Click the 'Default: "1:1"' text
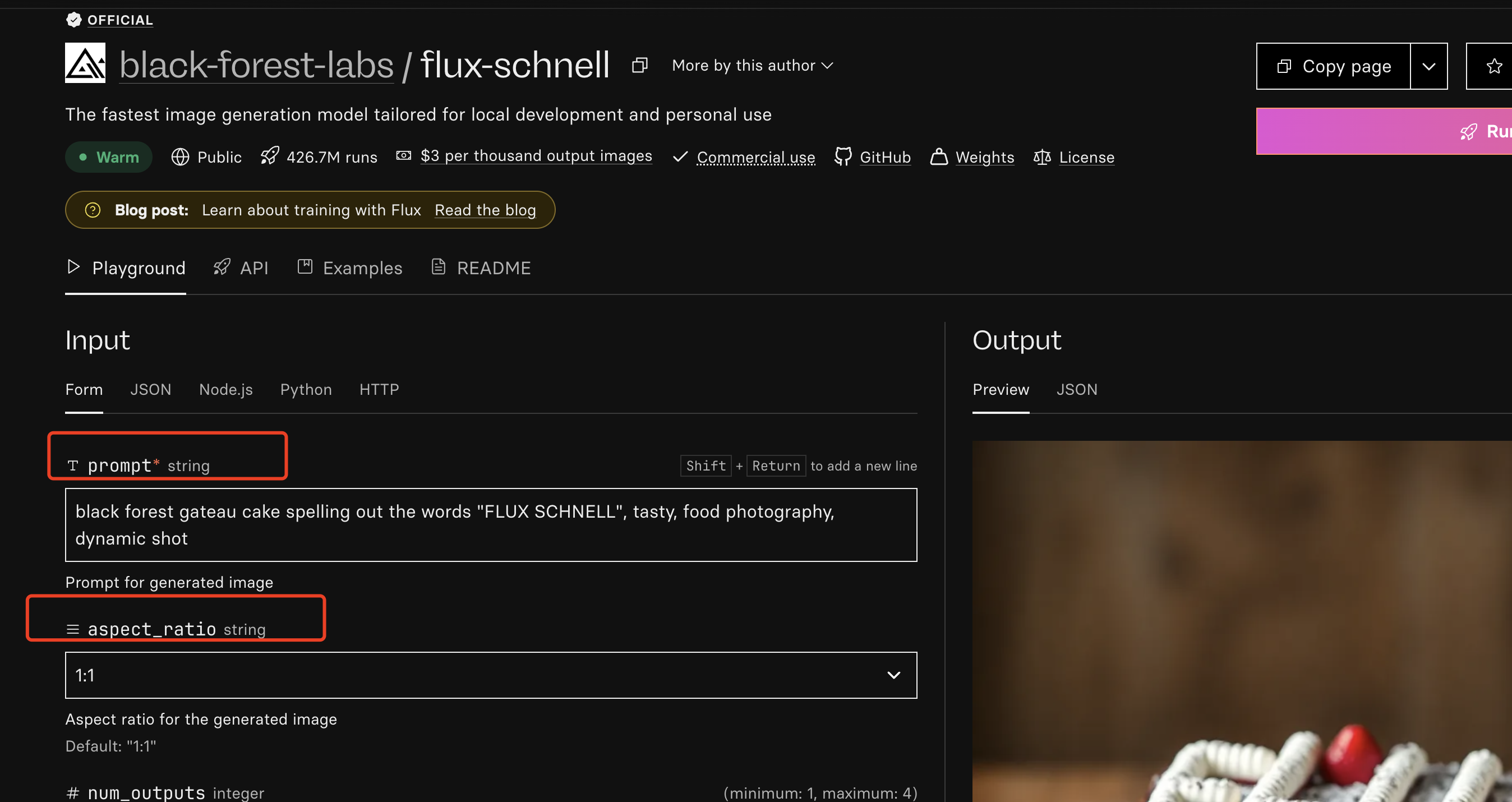 (x=111, y=746)
